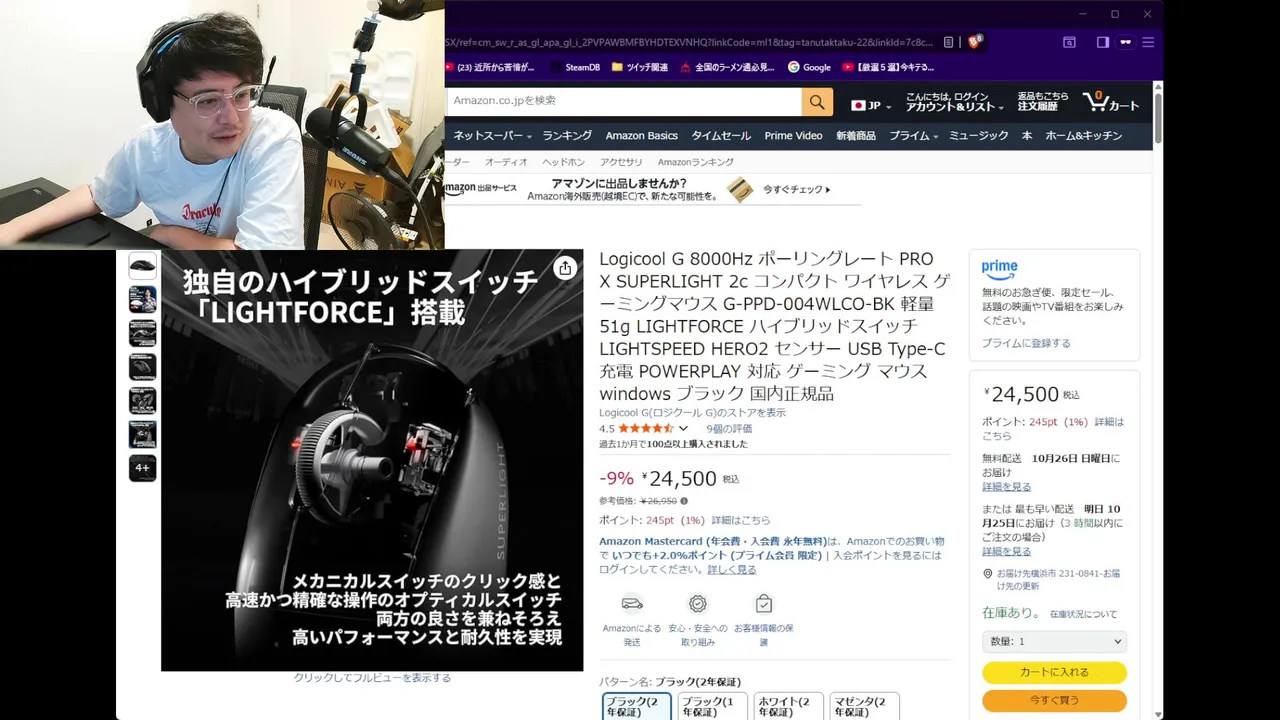Image resolution: width=1280 pixels, height=720 pixels.
Task: Click the main product image for full view
Action: click(x=372, y=460)
